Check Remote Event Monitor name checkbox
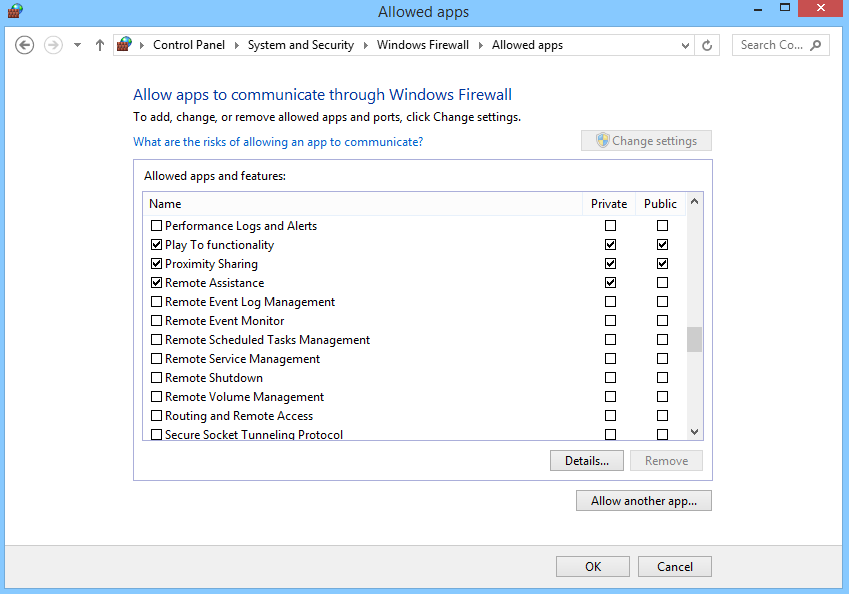Viewport: 849px width, 594px height. coord(156,321)
